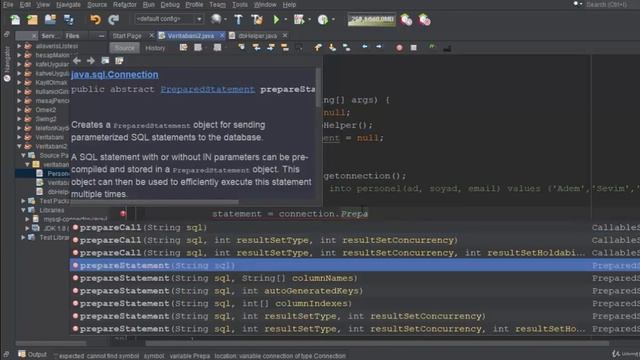Open the Tools menu
Viewport: 640px width, 360px height.
[240, 4]
